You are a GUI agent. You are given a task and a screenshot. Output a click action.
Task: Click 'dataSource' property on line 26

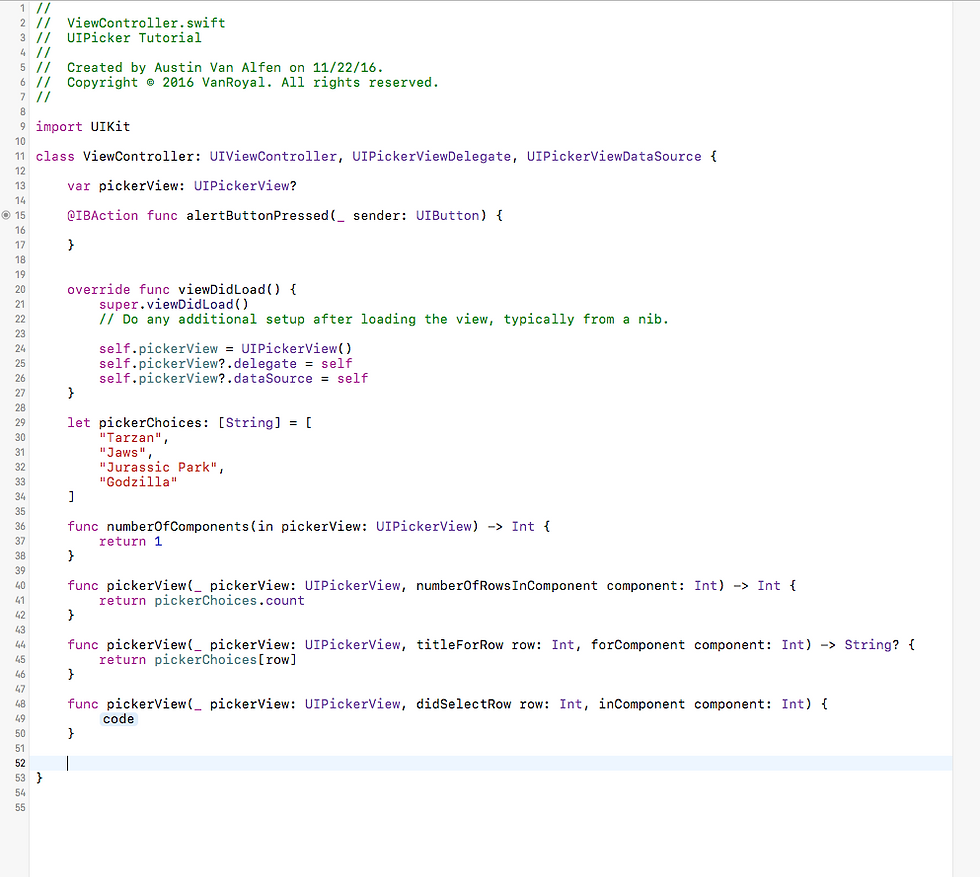[x=273, y=379]
